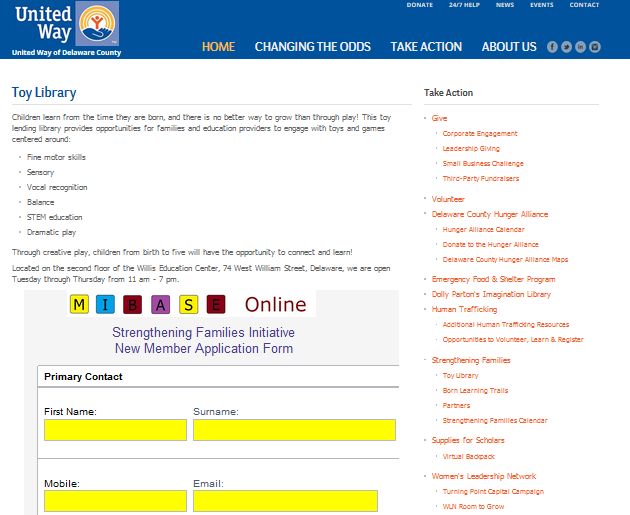Click the 'Sensory' list item
Screen dimensions: 630x515
click(40, 172)
